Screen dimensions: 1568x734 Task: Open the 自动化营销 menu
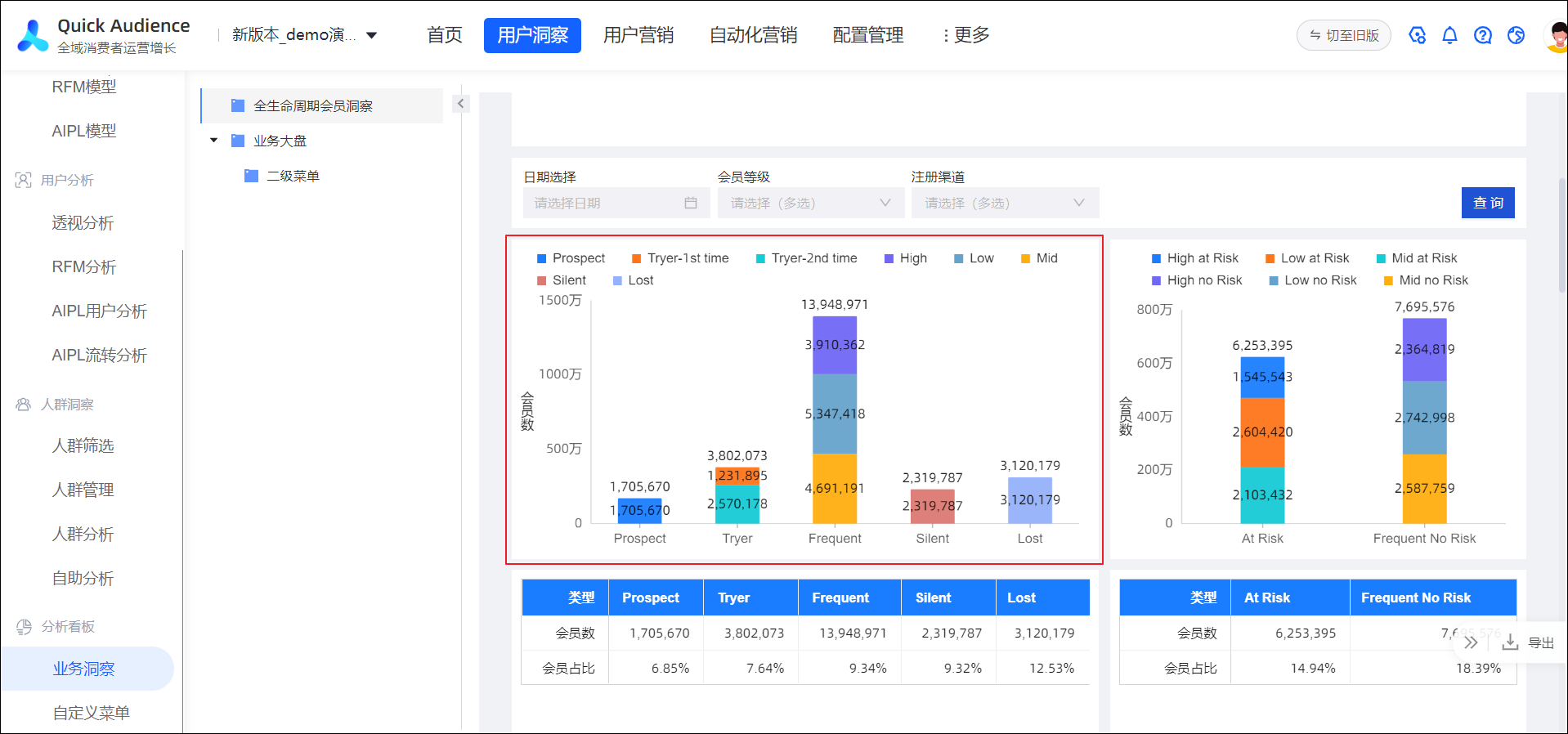pyautogui.click(x=753, y=35)
